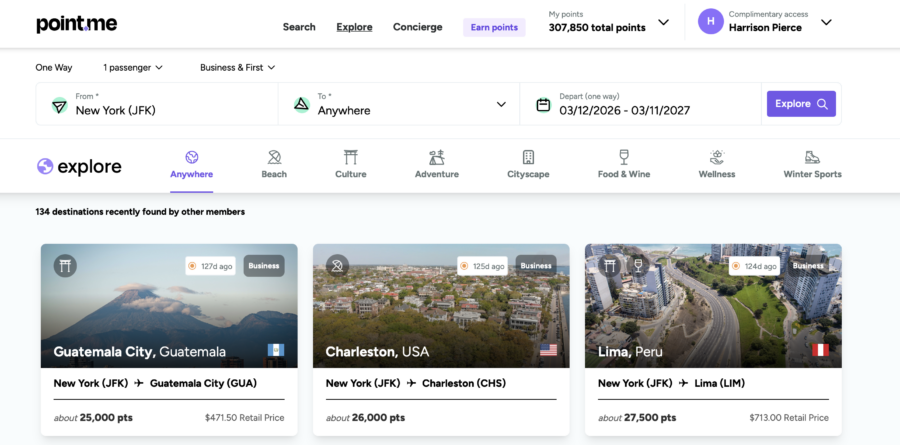This screenshot has width=900, height=445.
Task: Click the purple Explore search button
Action: coord(800,104)
